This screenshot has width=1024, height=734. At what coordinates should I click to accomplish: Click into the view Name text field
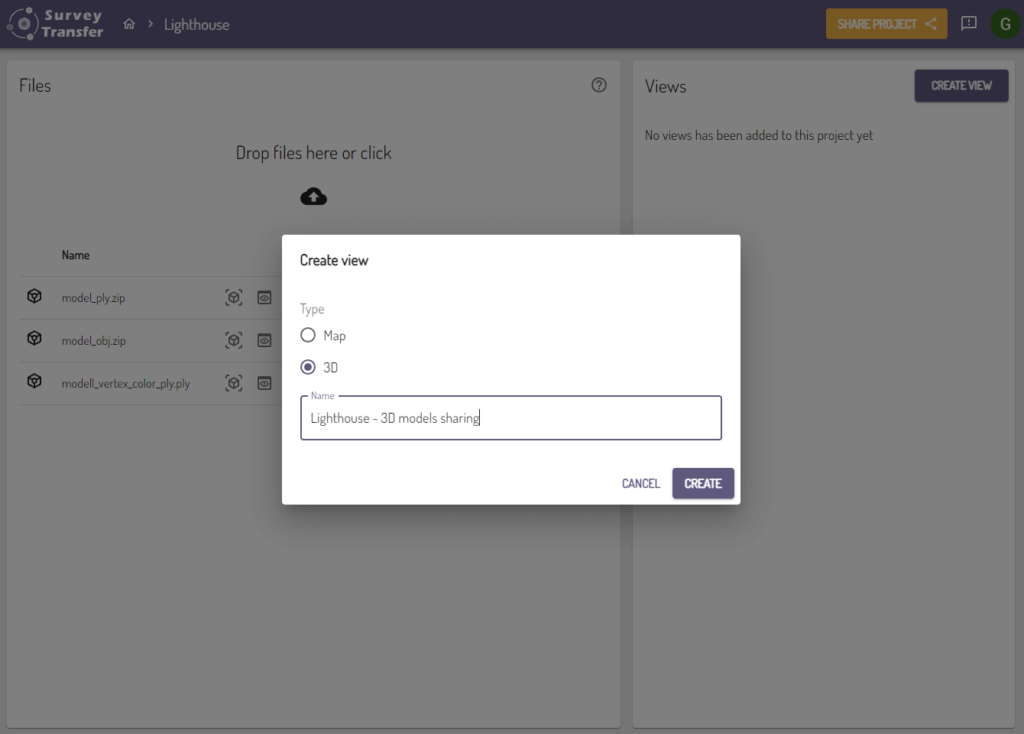(x=510, y=418)
